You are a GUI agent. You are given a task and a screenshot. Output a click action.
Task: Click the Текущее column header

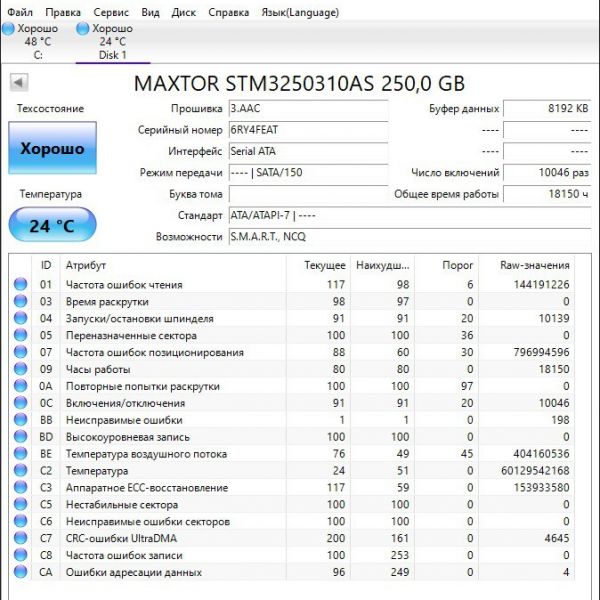tap(318, 265)
